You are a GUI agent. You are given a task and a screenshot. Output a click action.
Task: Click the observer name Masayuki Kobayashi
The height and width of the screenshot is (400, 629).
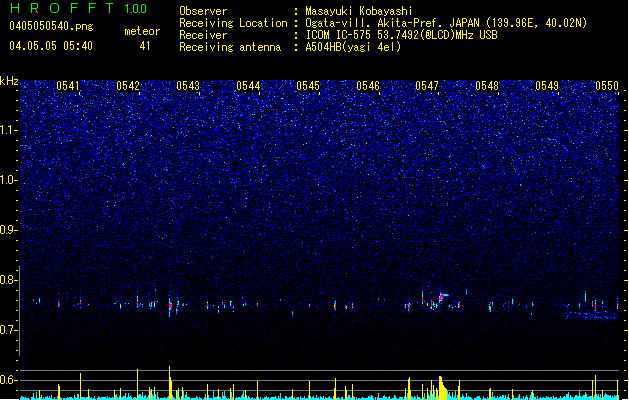[358, 11]
